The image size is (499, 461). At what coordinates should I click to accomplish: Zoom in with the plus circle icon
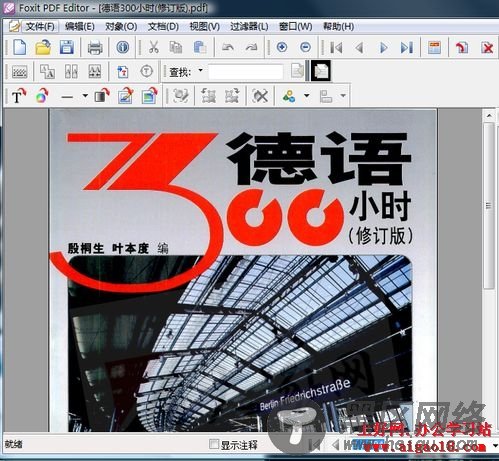pos(282,47)
